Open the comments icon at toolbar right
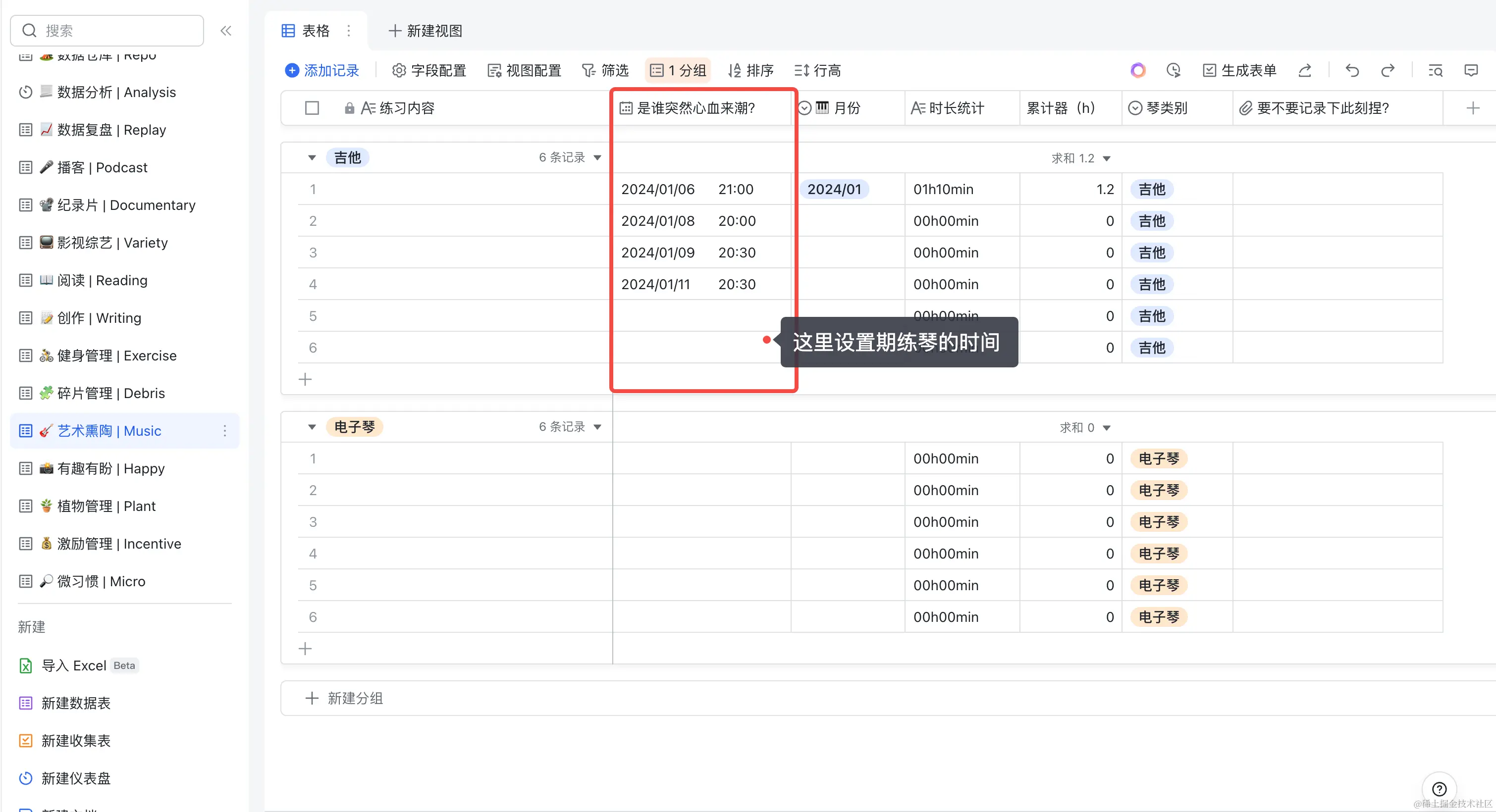 1471,71
